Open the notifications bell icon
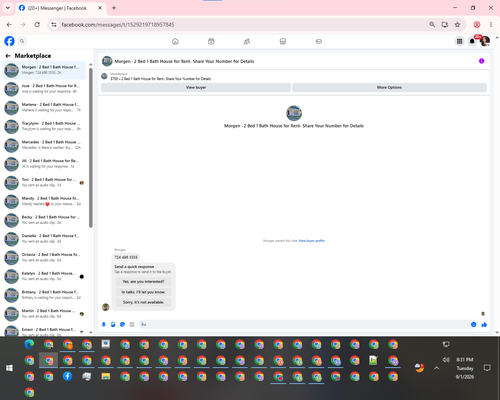Viewport: 500px width, 400px height. 472,41
